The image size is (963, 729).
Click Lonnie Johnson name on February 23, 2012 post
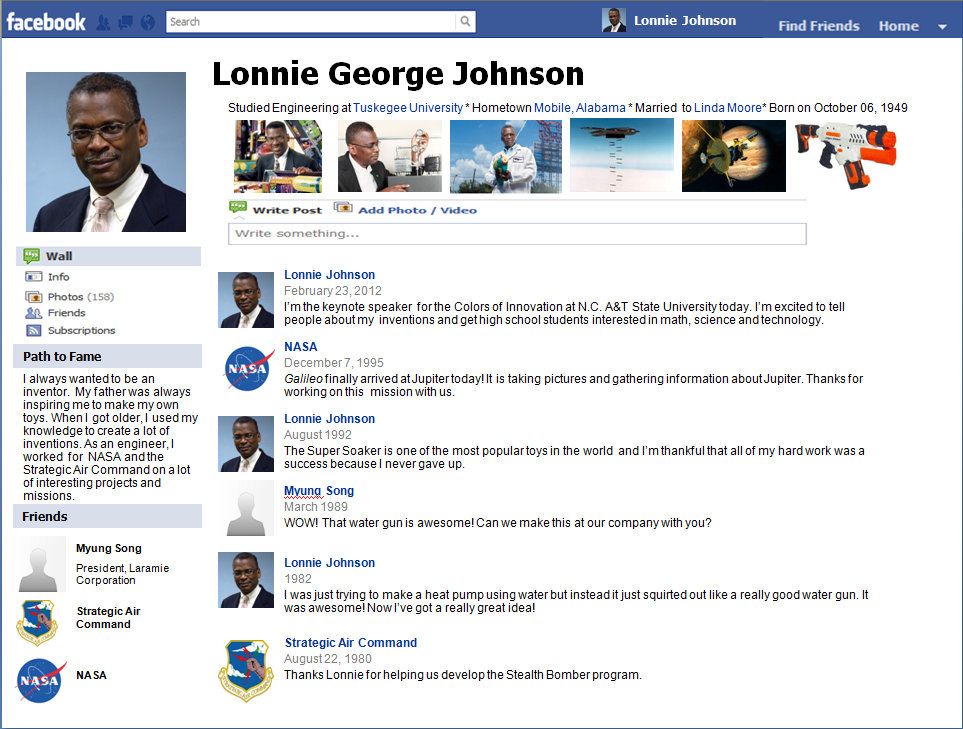(x=329, y=275)
